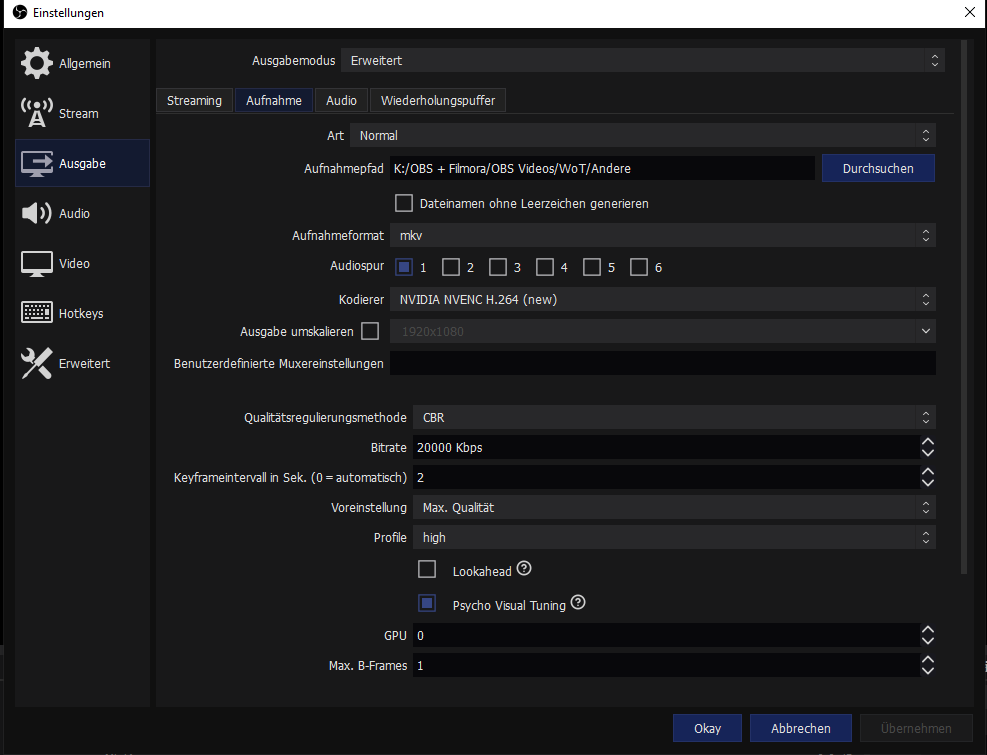Open the Aufnahmeformat dropdown
The height and width of the screenshot is (755, 987).
click(x=662, y=235)
